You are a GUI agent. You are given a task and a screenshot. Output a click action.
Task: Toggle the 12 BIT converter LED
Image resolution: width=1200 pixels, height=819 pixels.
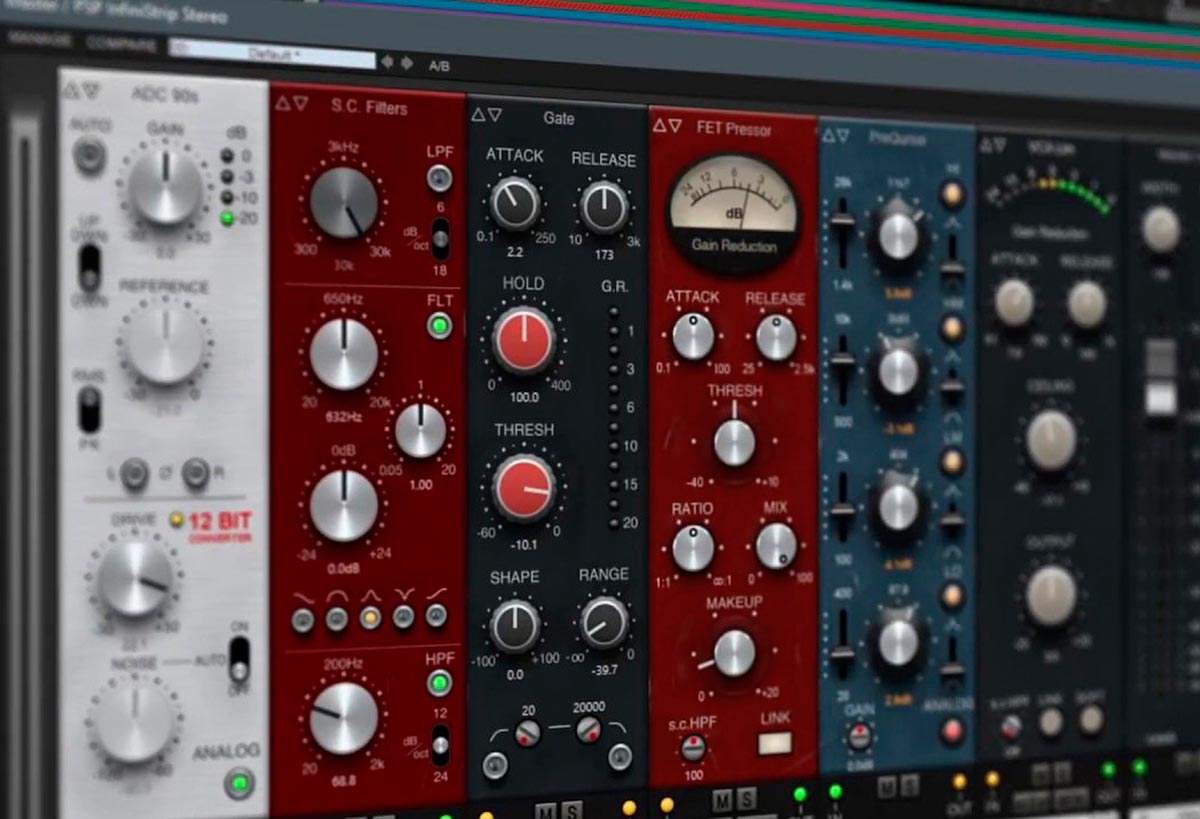[178, 519]
